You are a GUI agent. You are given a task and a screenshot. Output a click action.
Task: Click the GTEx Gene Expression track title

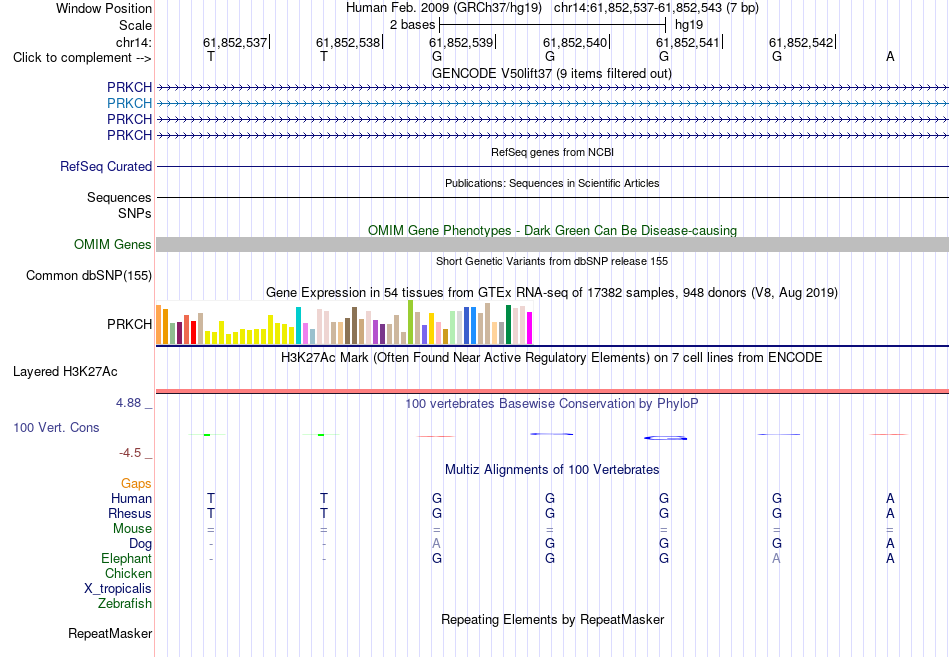click(x=552, y=293)
